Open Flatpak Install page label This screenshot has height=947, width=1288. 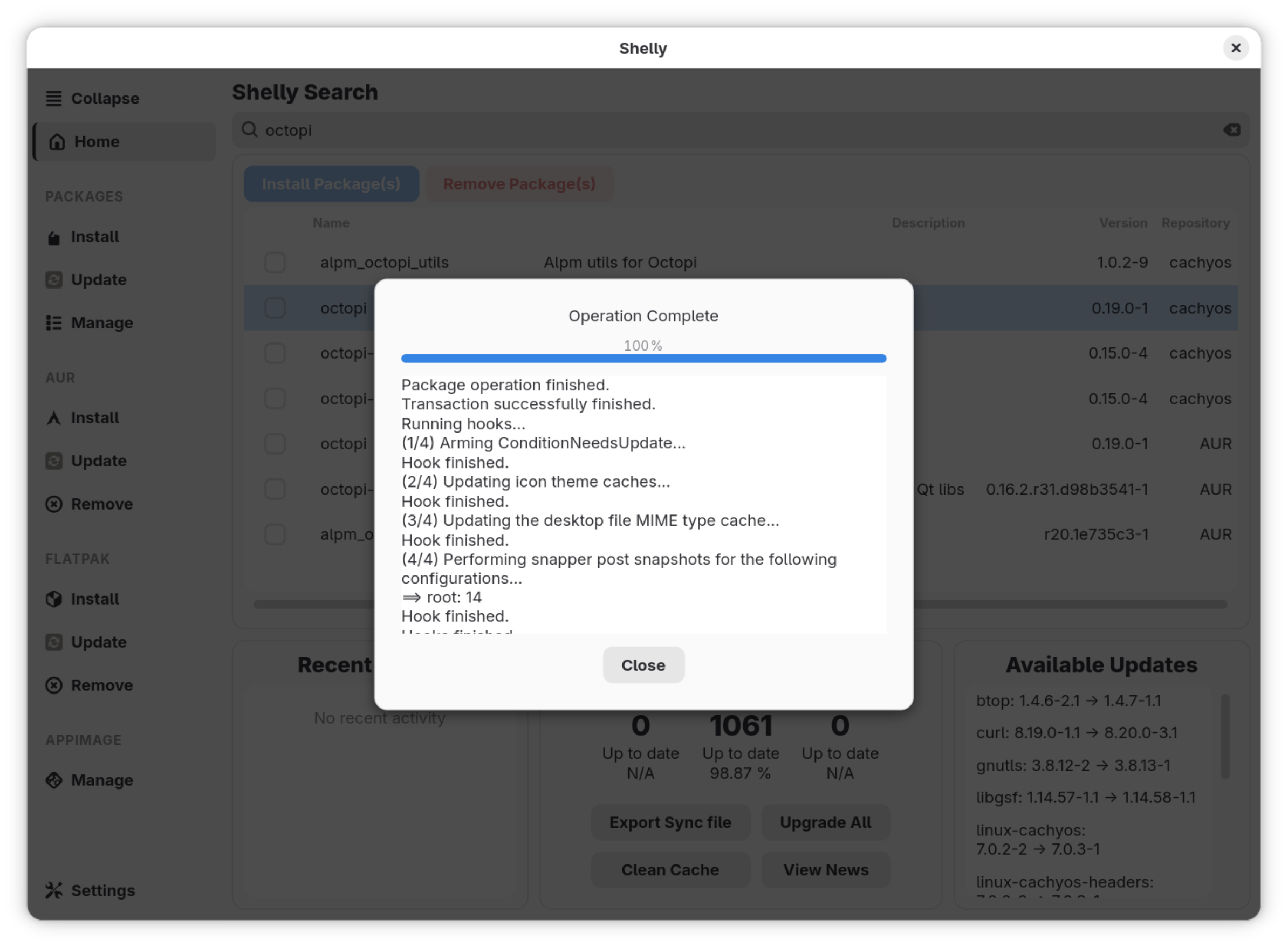[x=95, y=599]
